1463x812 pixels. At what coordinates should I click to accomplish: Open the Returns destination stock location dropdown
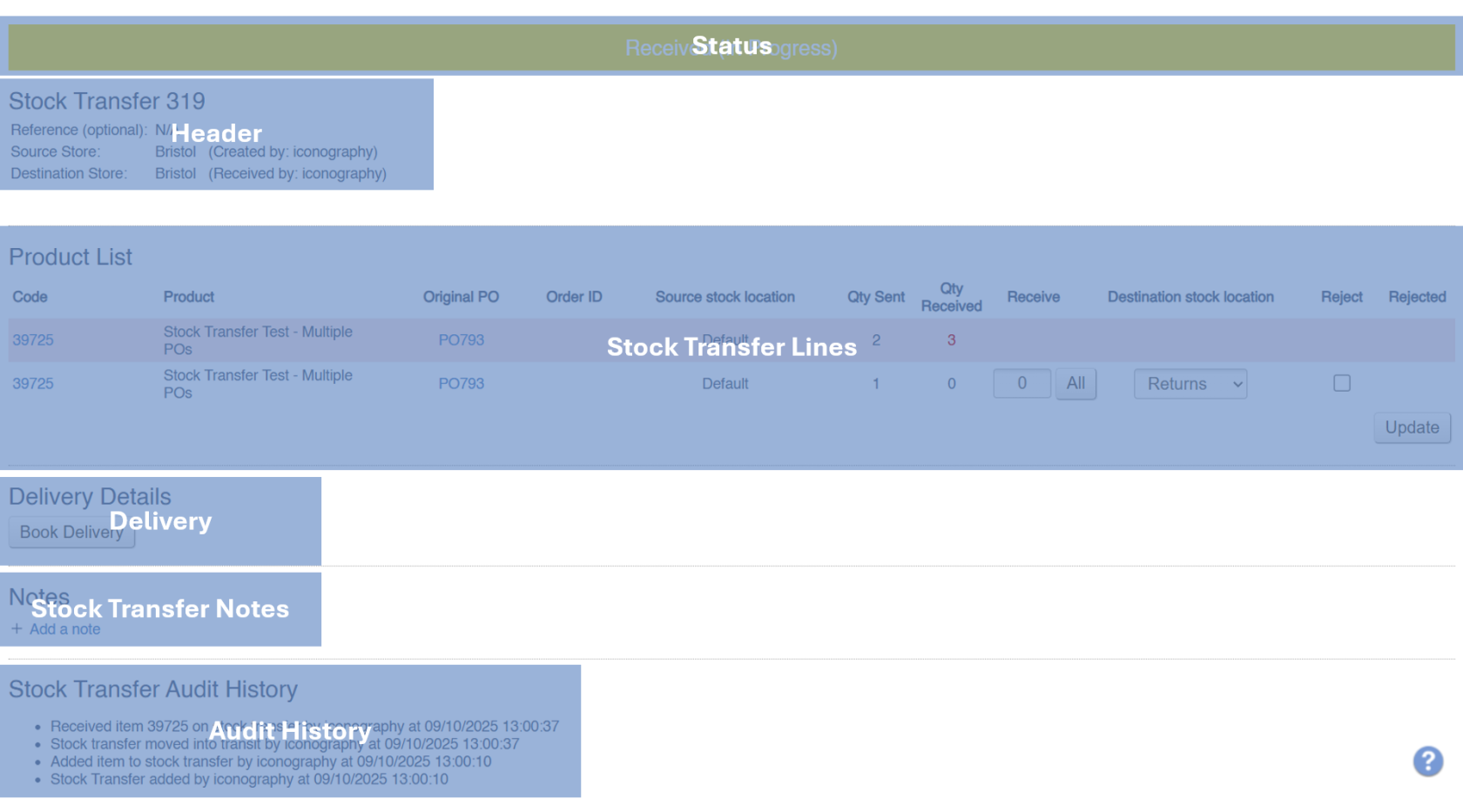click(x=1190, y=384)
